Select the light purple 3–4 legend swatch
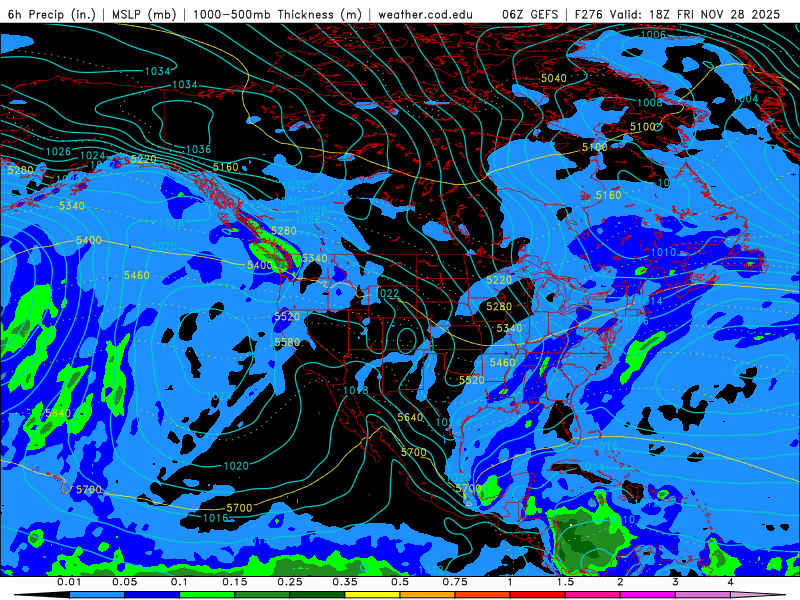This screenshot has width=800, height=600. (x=703, y=595)
